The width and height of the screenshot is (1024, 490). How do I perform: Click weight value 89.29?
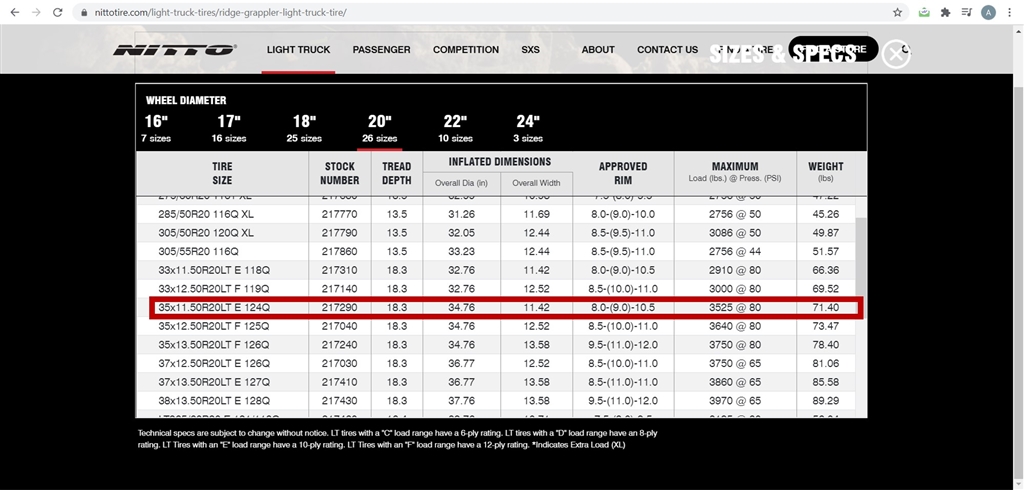825,400
